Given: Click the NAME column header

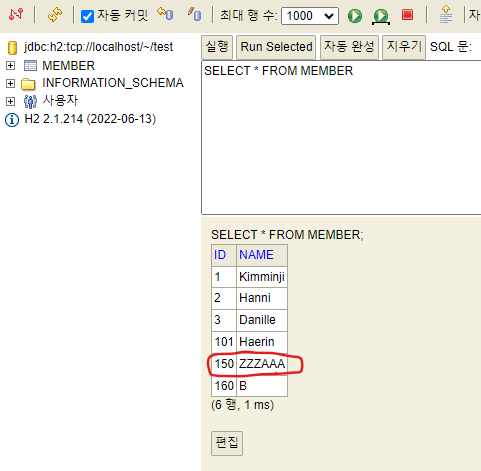Looking at the screenshot, I should [x=262, y=255].
